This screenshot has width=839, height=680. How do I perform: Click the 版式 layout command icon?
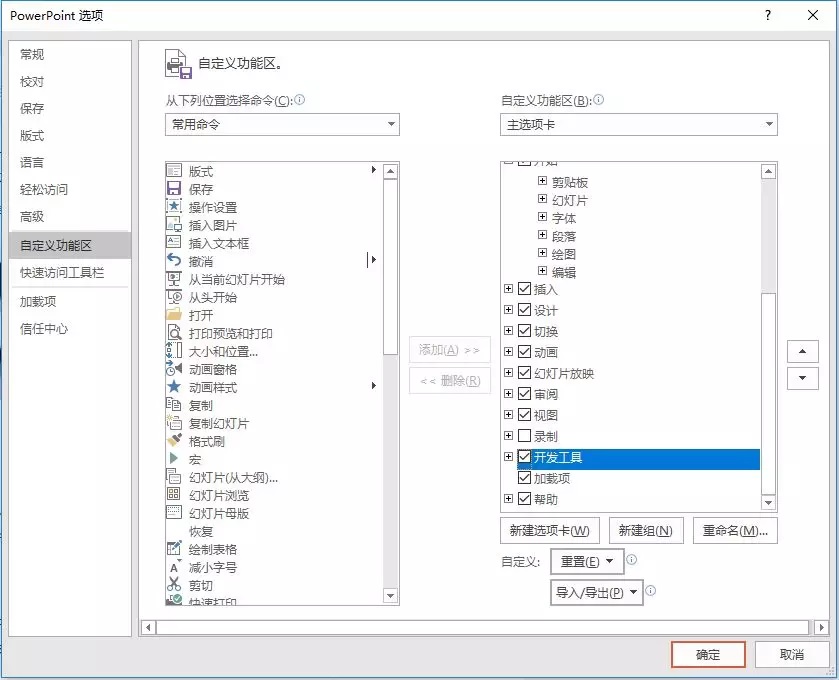pos(174,170)
